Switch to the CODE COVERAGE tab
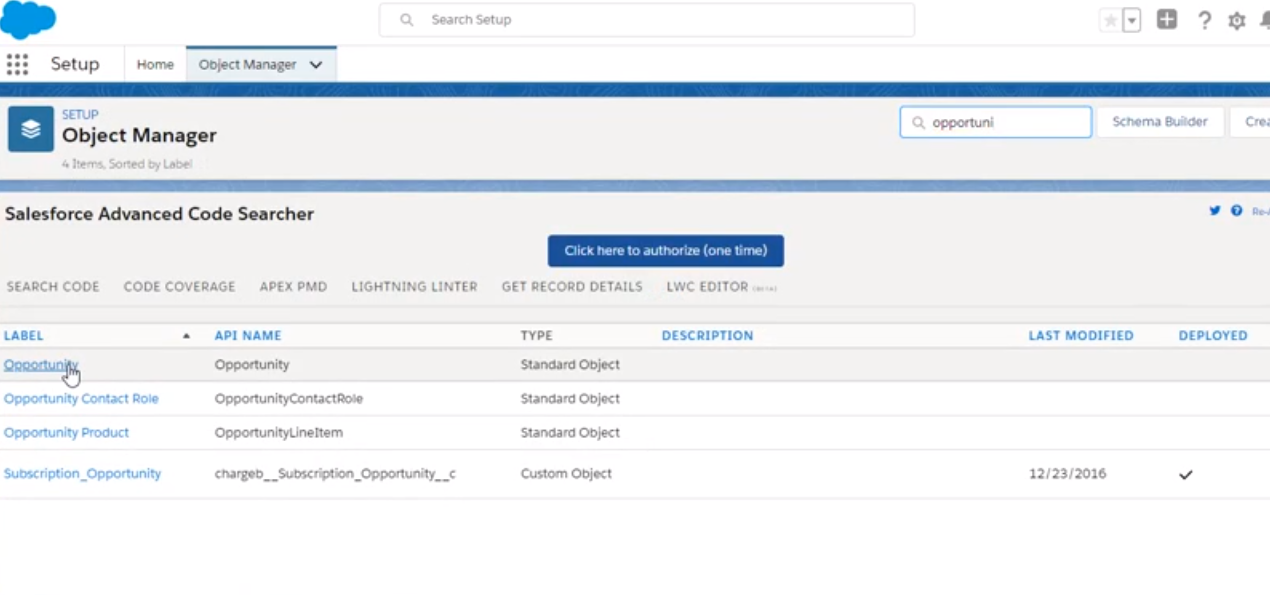Viewport: 1270px width, 595px height. point(179,287)
